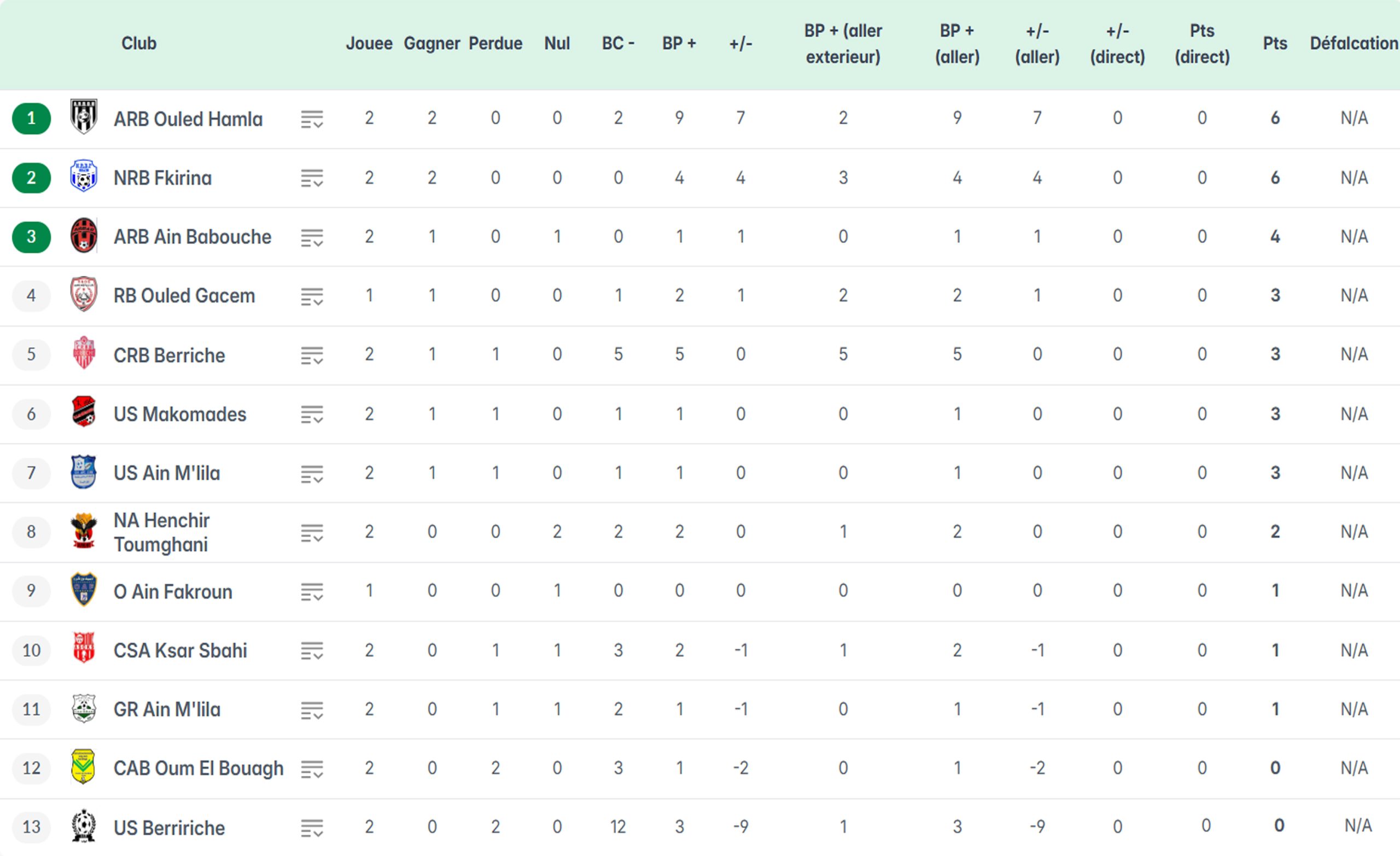Image resolution: width=1400 pixels, height=856 pixels.
Task: Click the RB Ouled Gacem club crest
Action: click(84, 294)
